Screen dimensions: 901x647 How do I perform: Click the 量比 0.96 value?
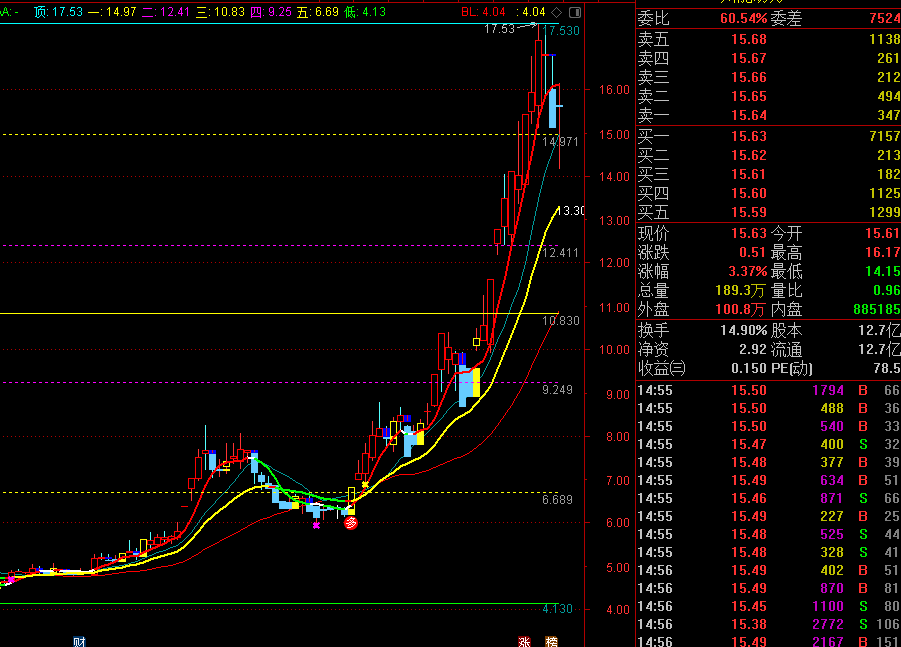tap(887, 290)
